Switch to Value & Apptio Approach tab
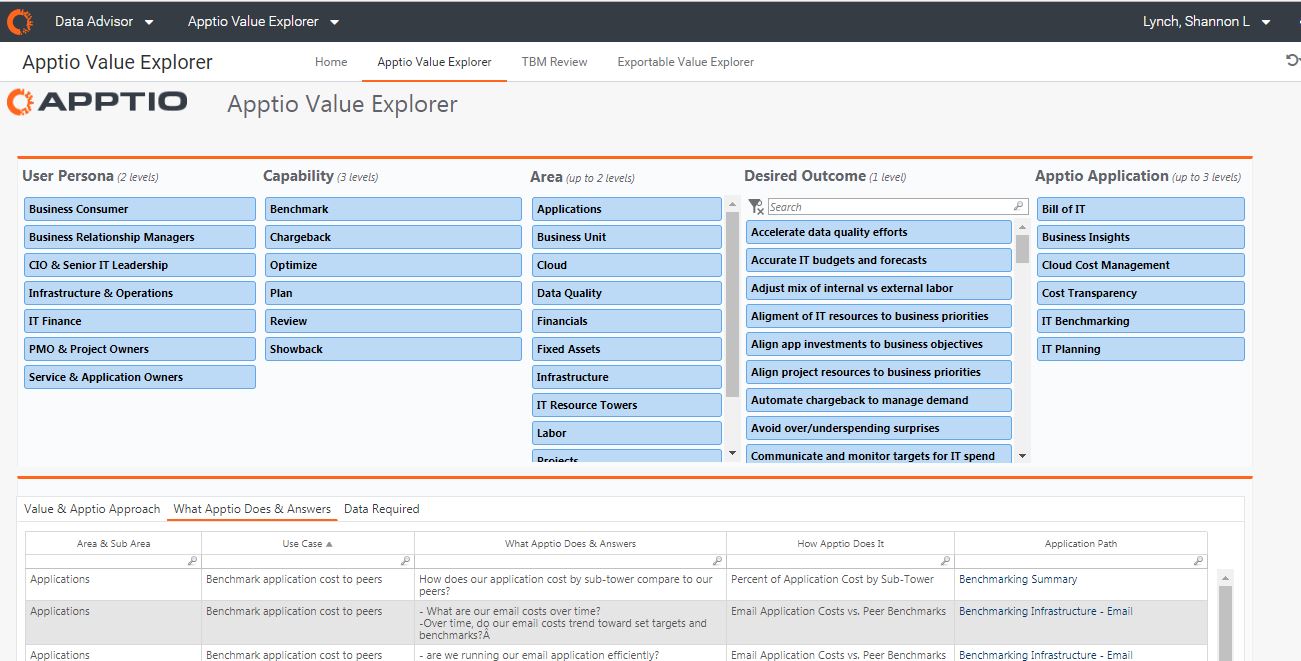This screenshot has width=1301, height=661. click(x=92, y=509)
